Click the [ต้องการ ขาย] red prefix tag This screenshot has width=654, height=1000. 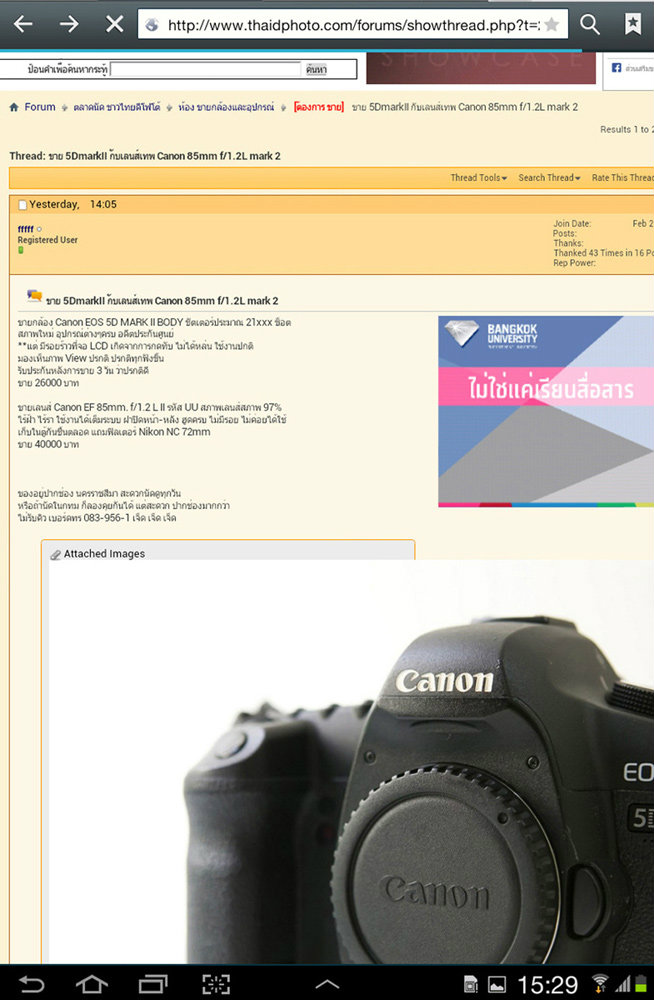point(318,107)
